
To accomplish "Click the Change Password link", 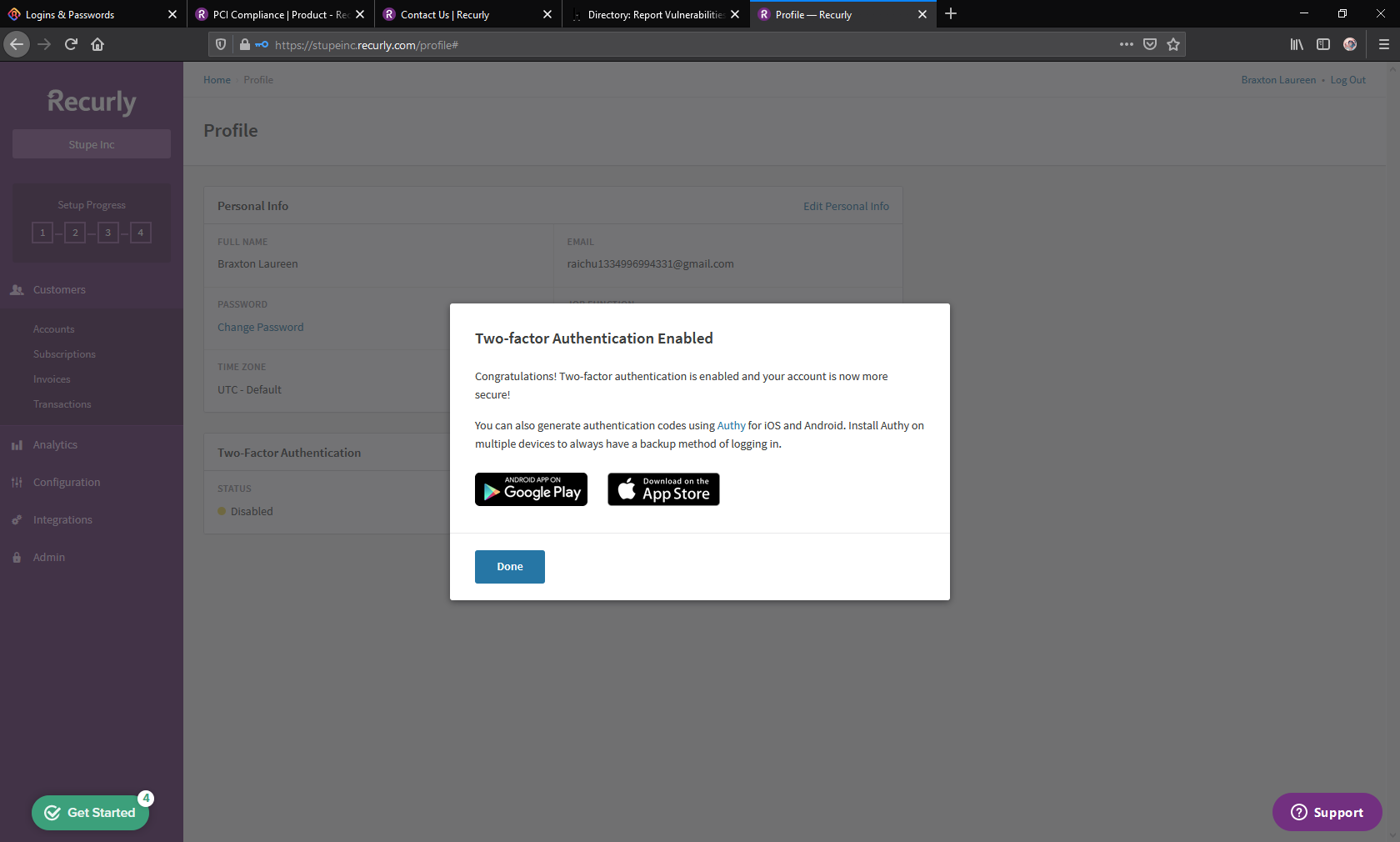I will (261, 328).
